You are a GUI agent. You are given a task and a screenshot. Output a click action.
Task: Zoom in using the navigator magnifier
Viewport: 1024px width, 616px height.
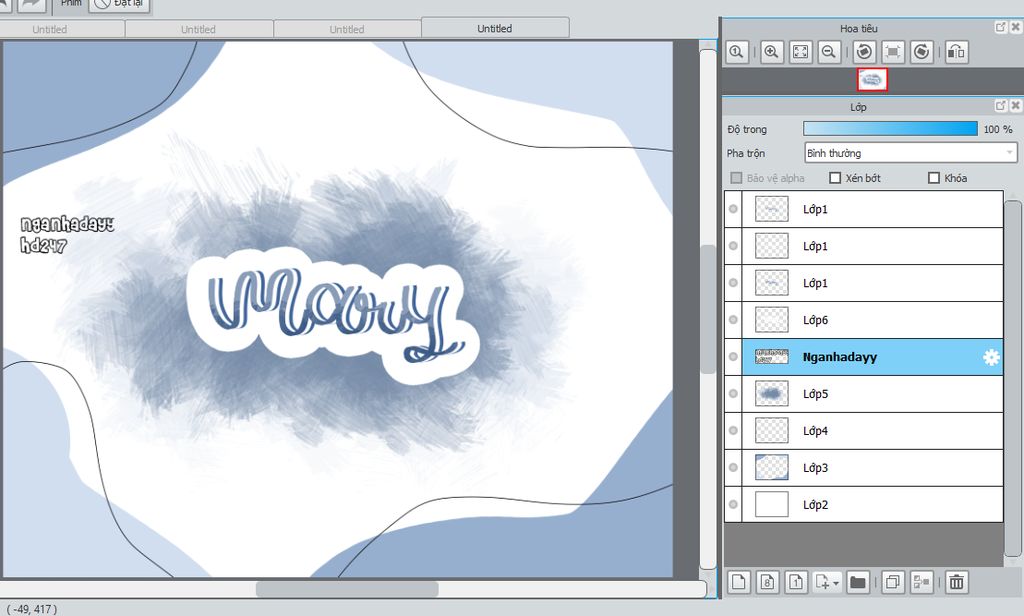tap(771, 52)
